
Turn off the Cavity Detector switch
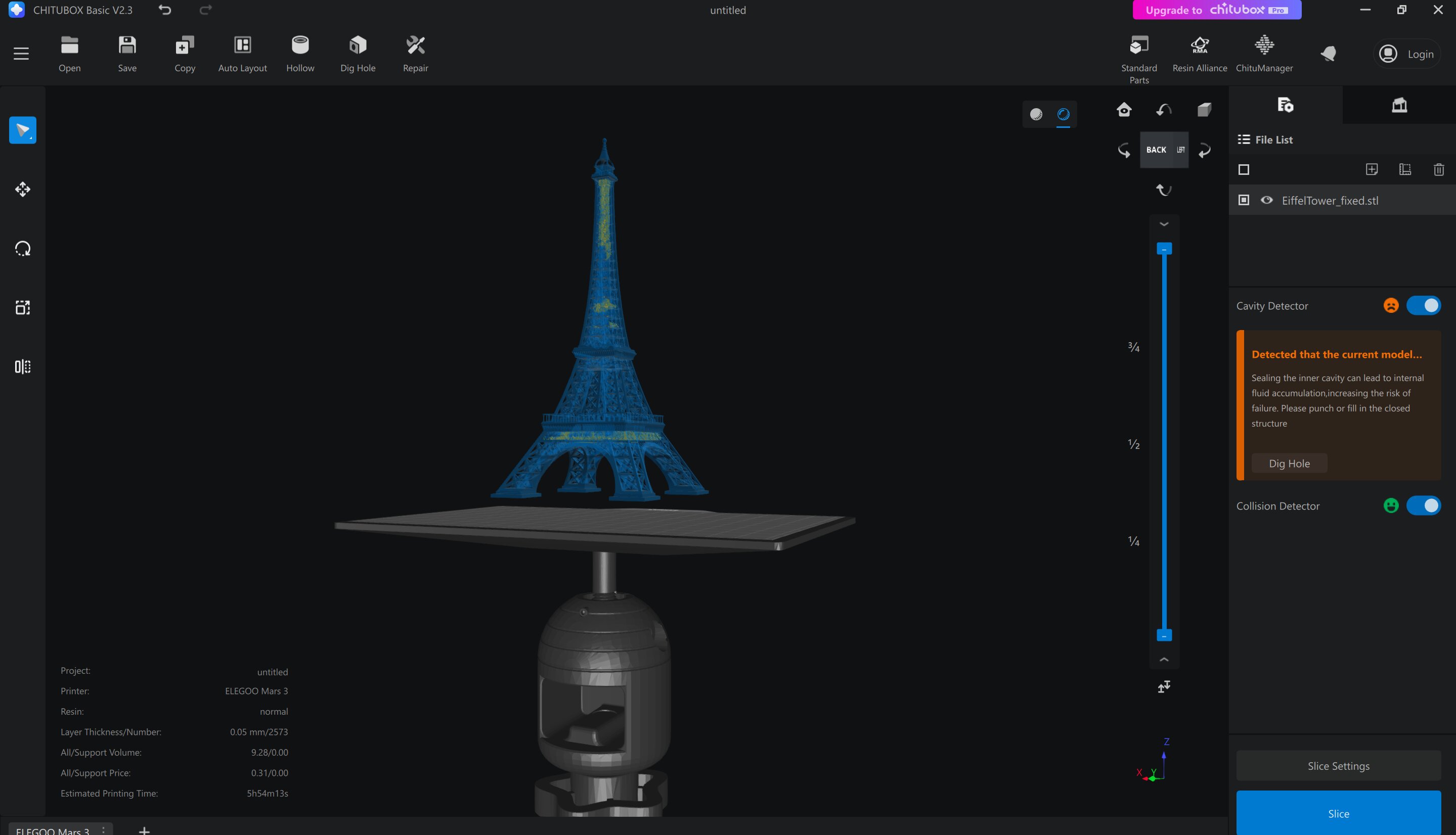pyautogui.click(x=1423, y=306)
